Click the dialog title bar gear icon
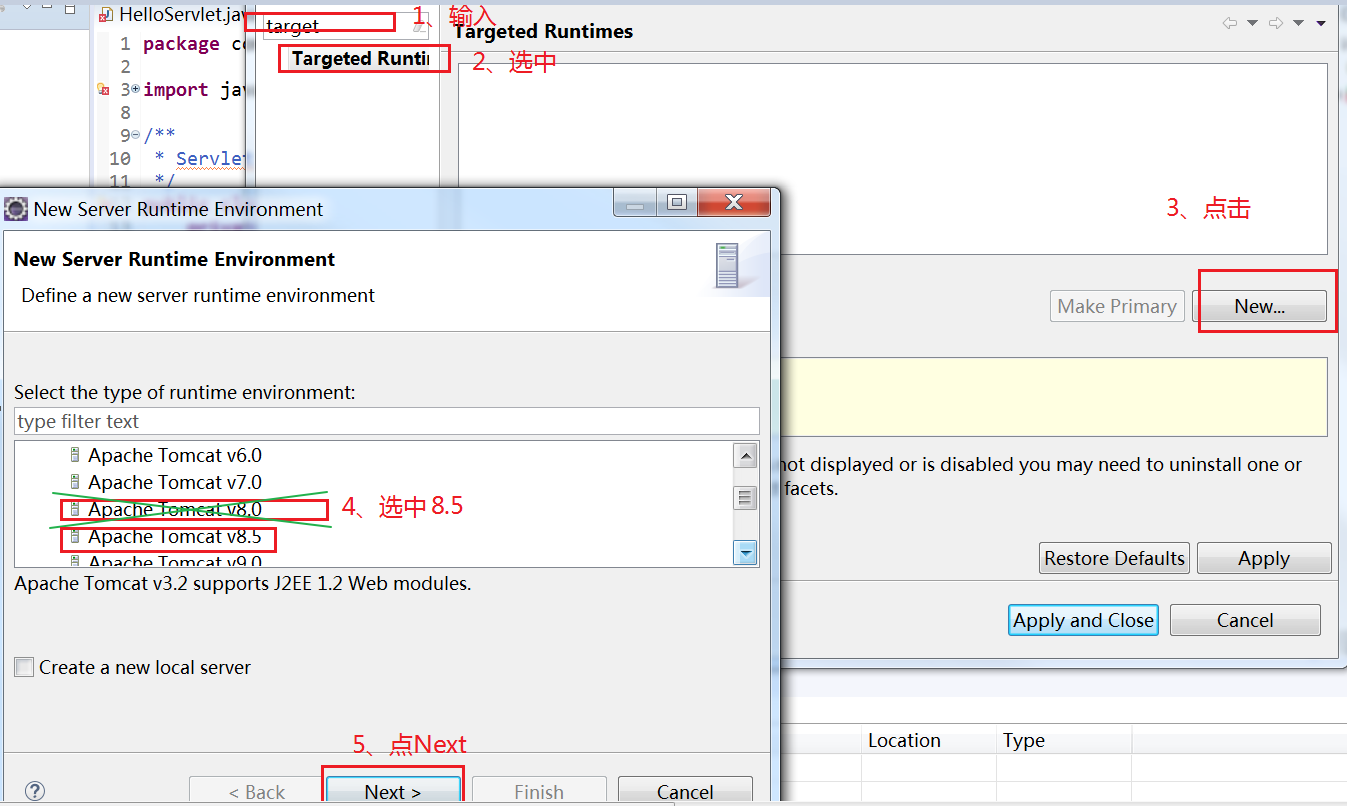The height and width of the screenshot is (806, 1347). 16,209
